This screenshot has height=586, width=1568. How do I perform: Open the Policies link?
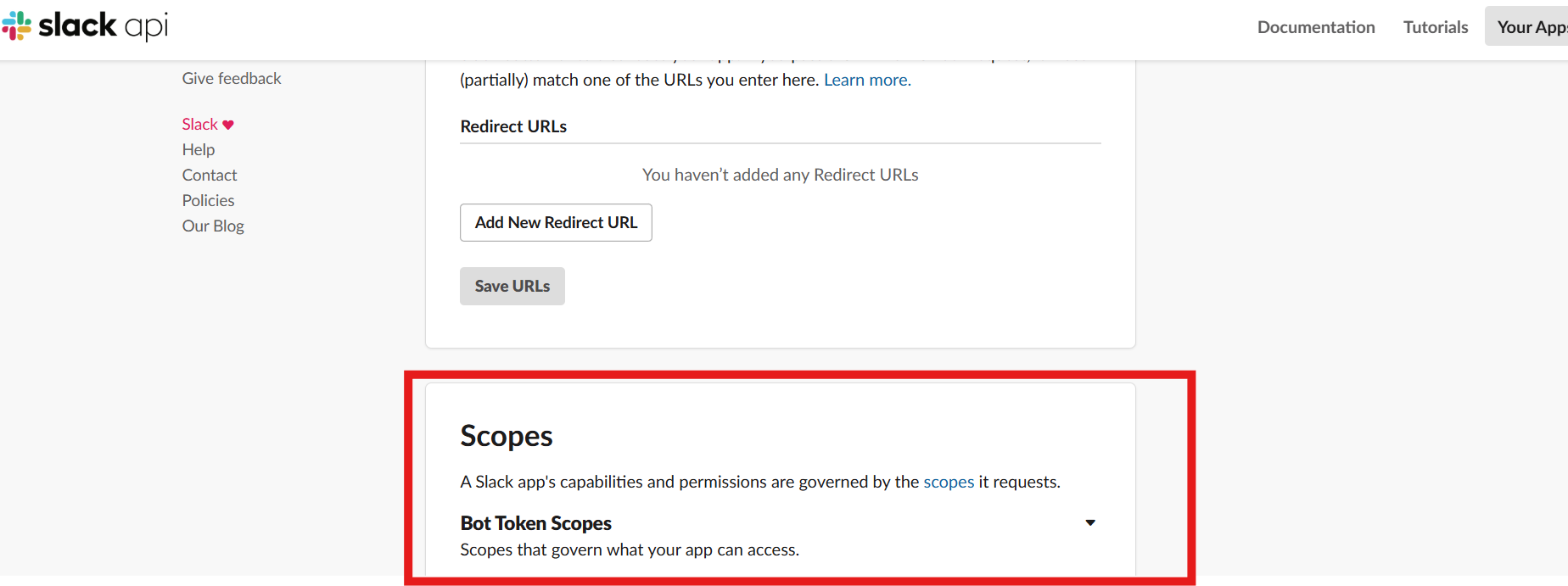coord(208,200)
